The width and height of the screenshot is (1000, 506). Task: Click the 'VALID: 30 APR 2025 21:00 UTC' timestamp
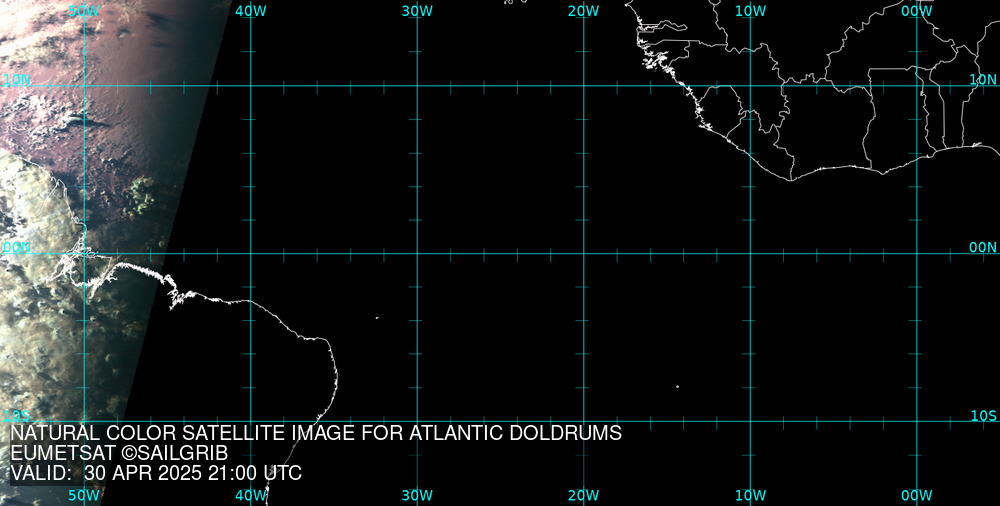156,473
